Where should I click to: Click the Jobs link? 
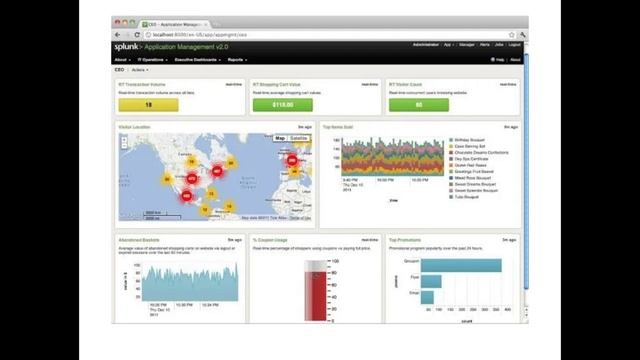tap(499, 44)
